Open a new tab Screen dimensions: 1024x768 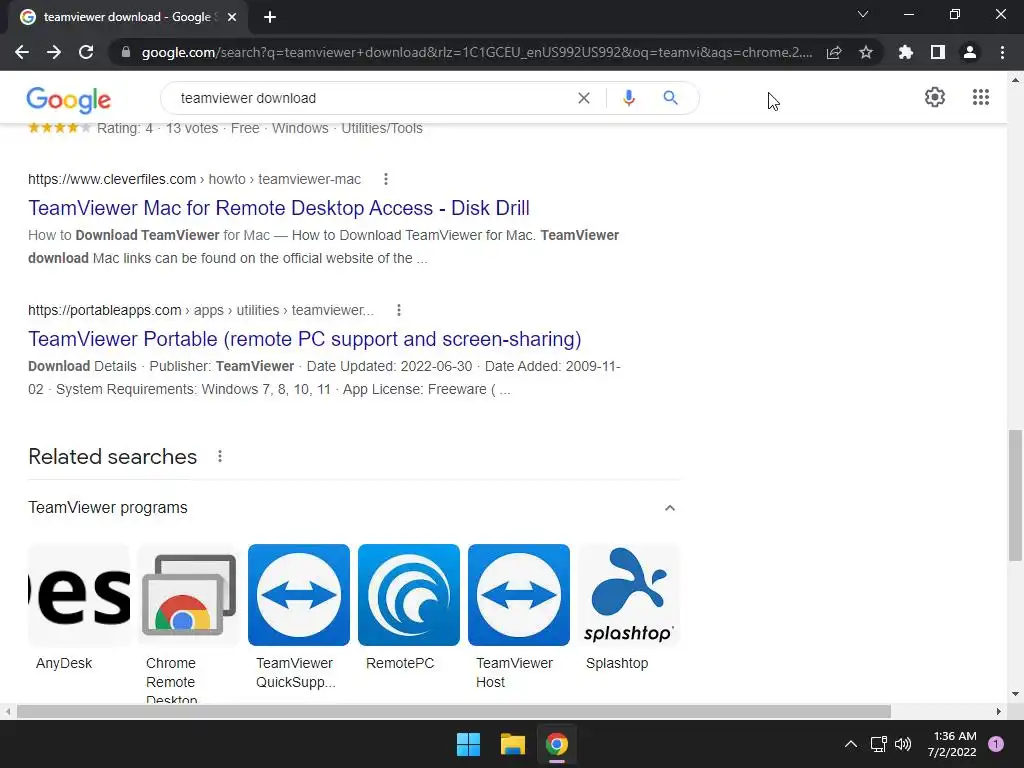pyautogui.click(x=270, y=17)
